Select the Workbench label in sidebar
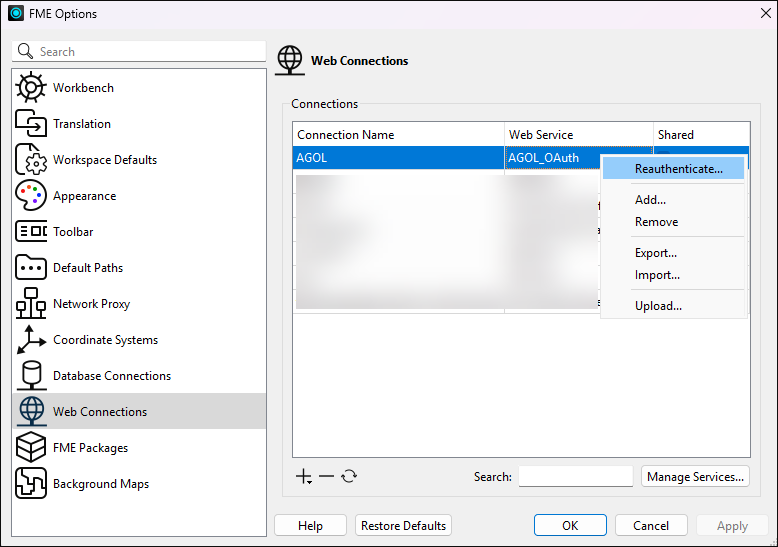Screen dimensions: 778x547 83,88
